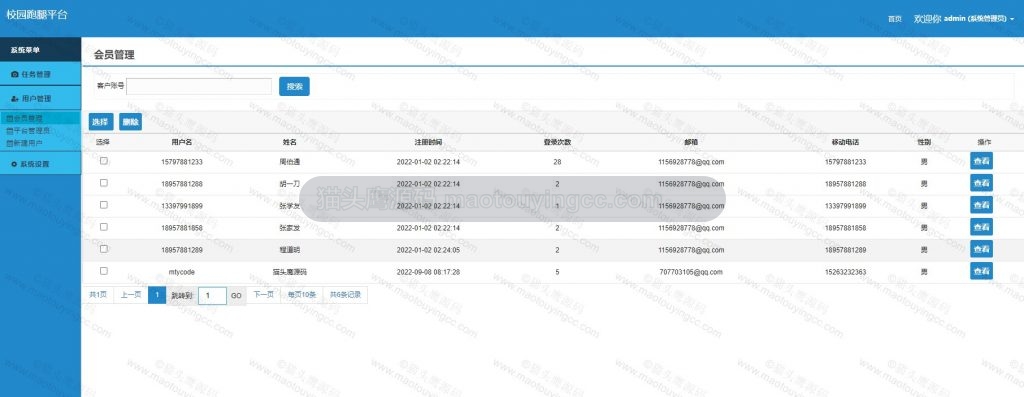Click username cell 15797881233
Screen dimensions: 1024x397
pyautogui.click(x=182, y=162)
